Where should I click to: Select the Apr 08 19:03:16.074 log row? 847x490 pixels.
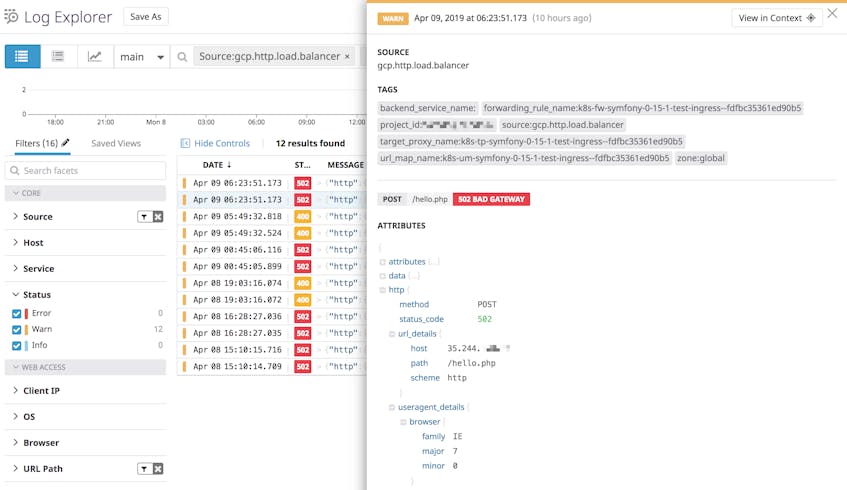(272, 283)
